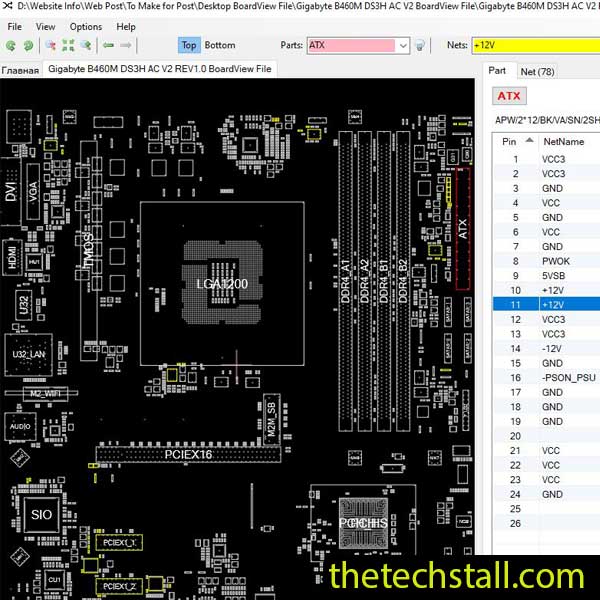Open the Help menu
The width and height of the screenshot is (600, 600).
pyautogui.click(x=126, y=27)
